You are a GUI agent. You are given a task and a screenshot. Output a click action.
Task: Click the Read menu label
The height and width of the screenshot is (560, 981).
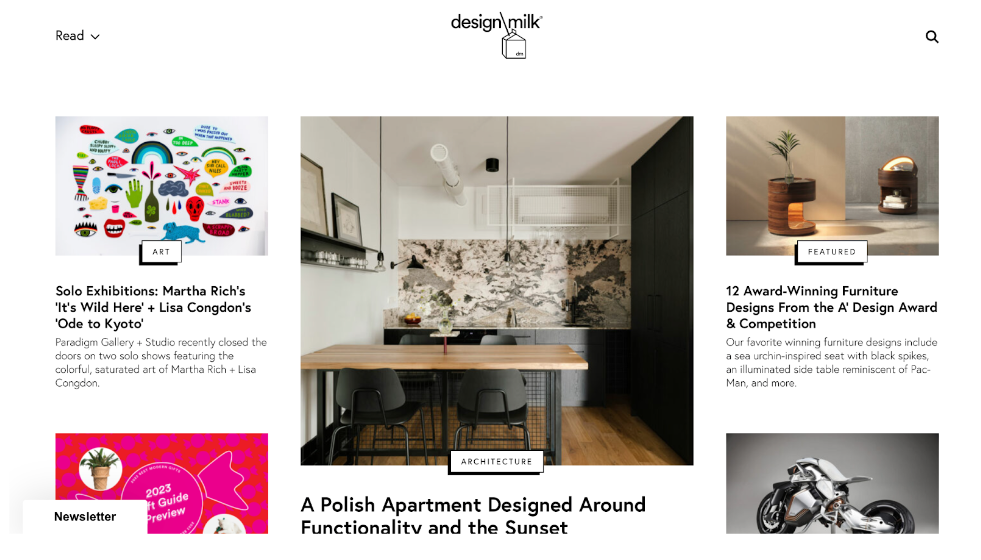69,36
